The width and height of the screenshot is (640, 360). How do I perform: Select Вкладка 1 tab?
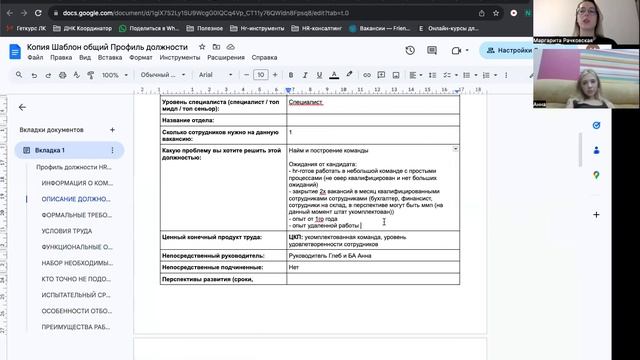69,150
